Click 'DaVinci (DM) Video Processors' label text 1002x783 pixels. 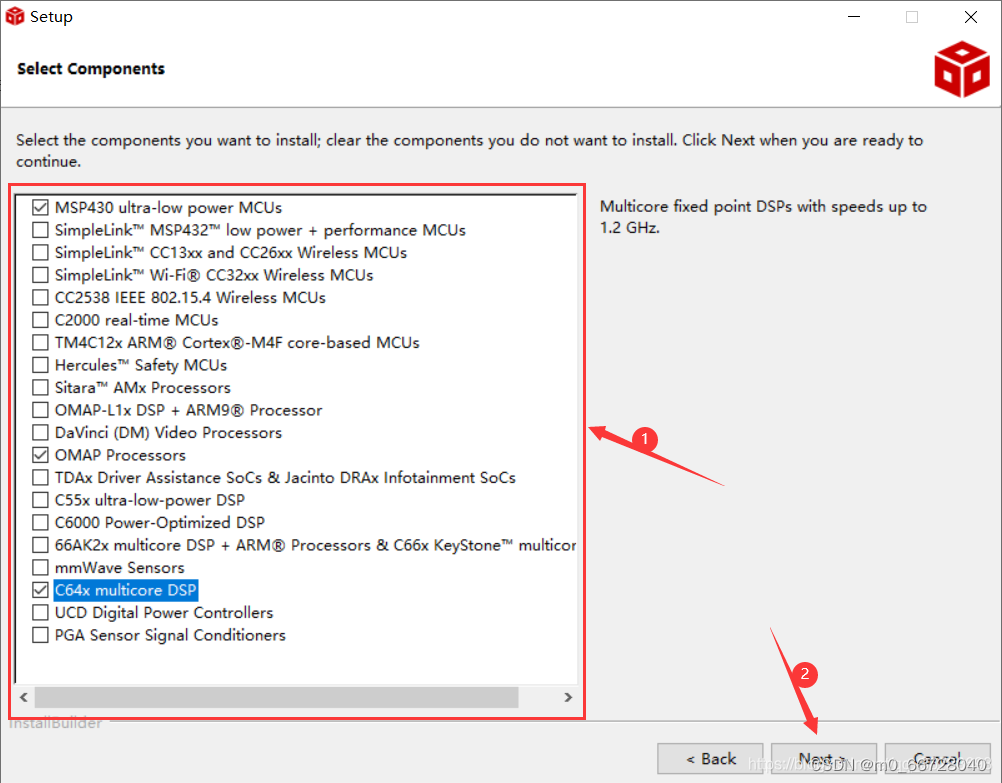coord(168,433)
